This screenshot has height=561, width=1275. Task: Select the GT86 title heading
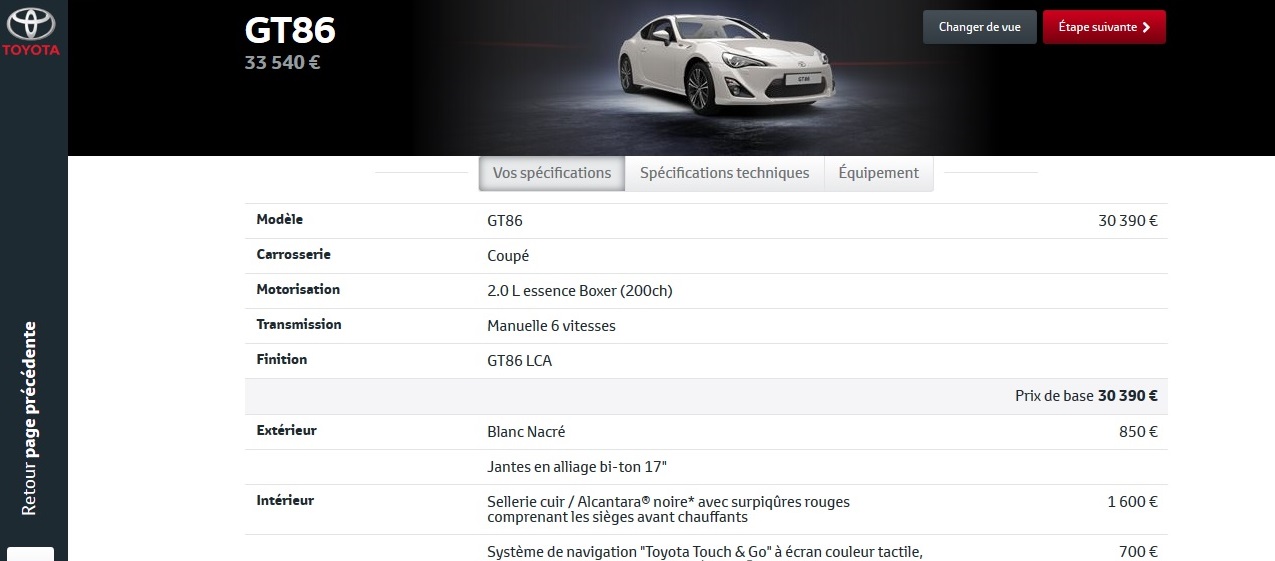point(290,30)
